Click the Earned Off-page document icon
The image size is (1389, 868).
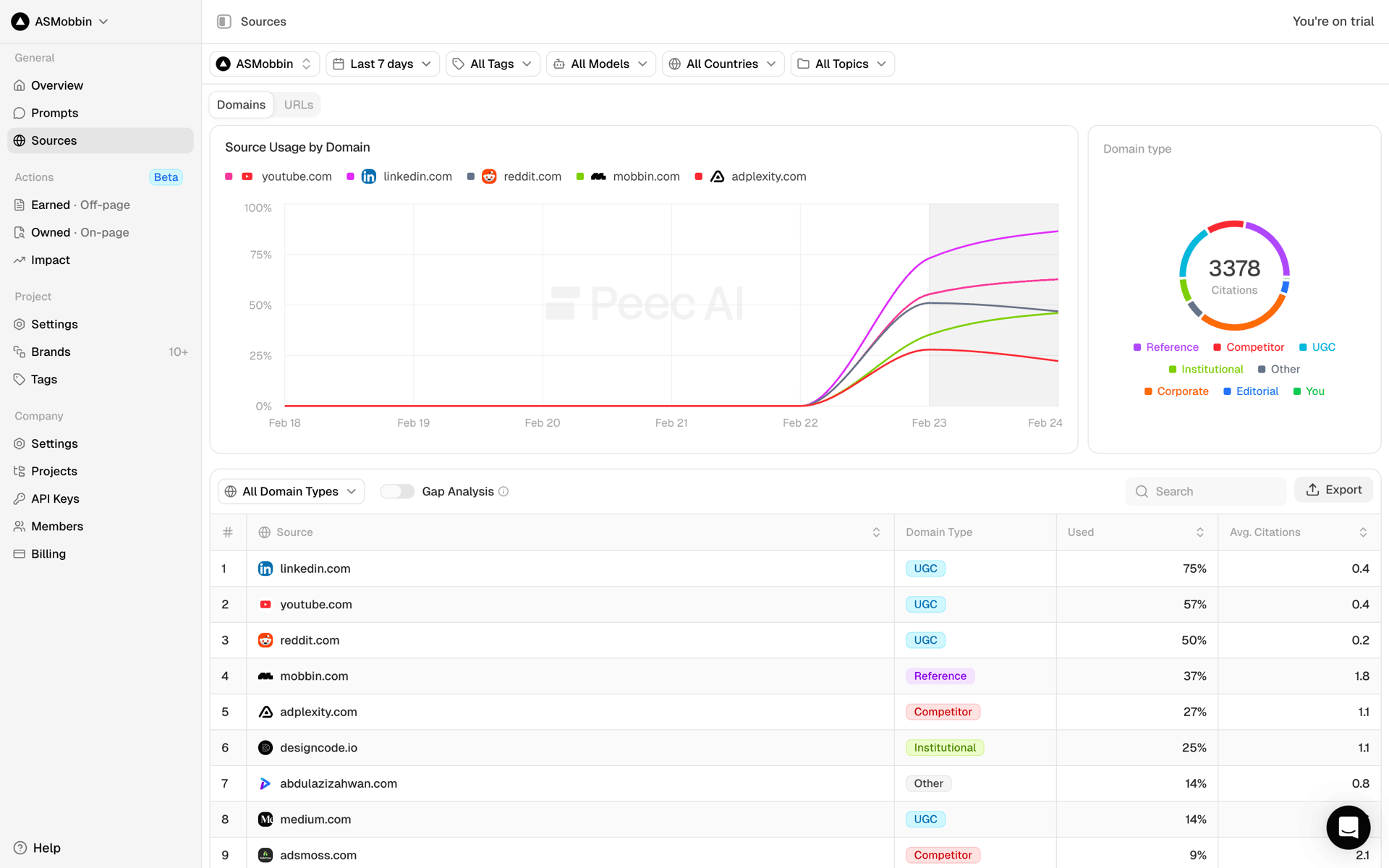click(20, 205)
